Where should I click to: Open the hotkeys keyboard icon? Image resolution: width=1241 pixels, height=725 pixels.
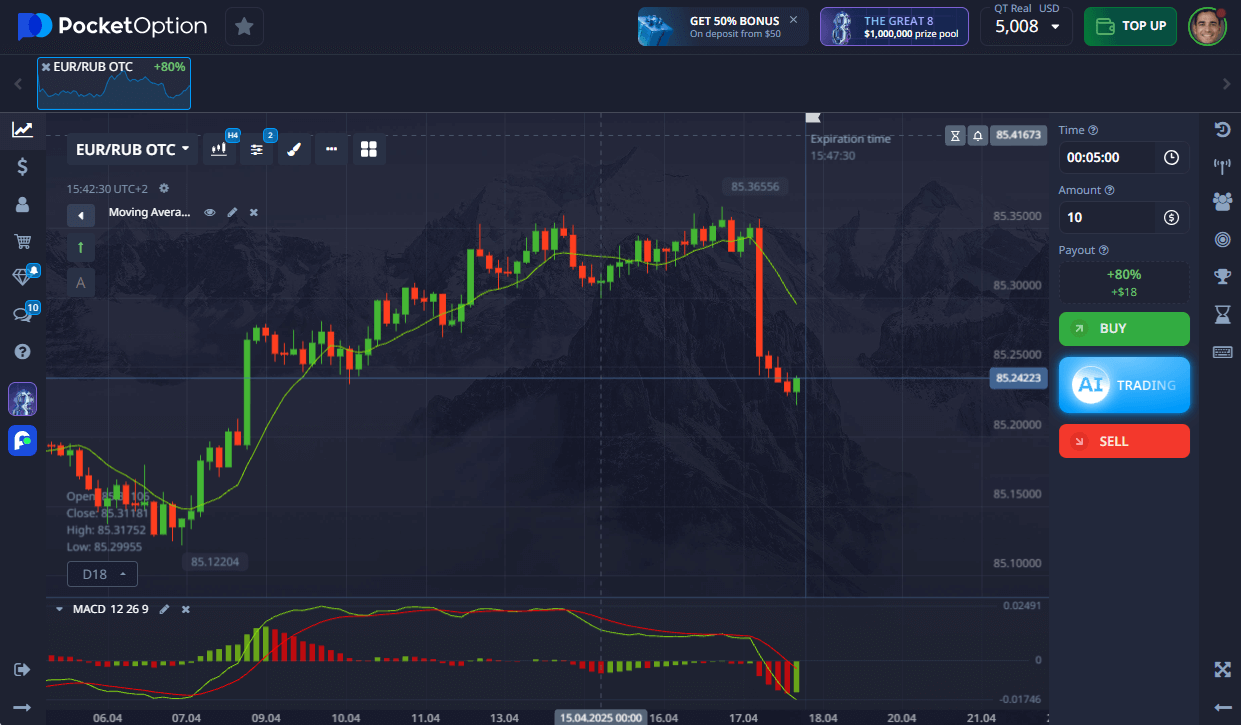pyautogui.click(x=1221, y=351)
